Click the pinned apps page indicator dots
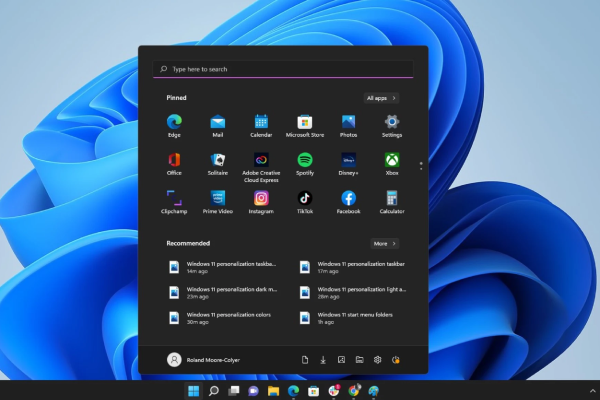Image resolution: width=600 pixels, height=400 pixels. 421,165
